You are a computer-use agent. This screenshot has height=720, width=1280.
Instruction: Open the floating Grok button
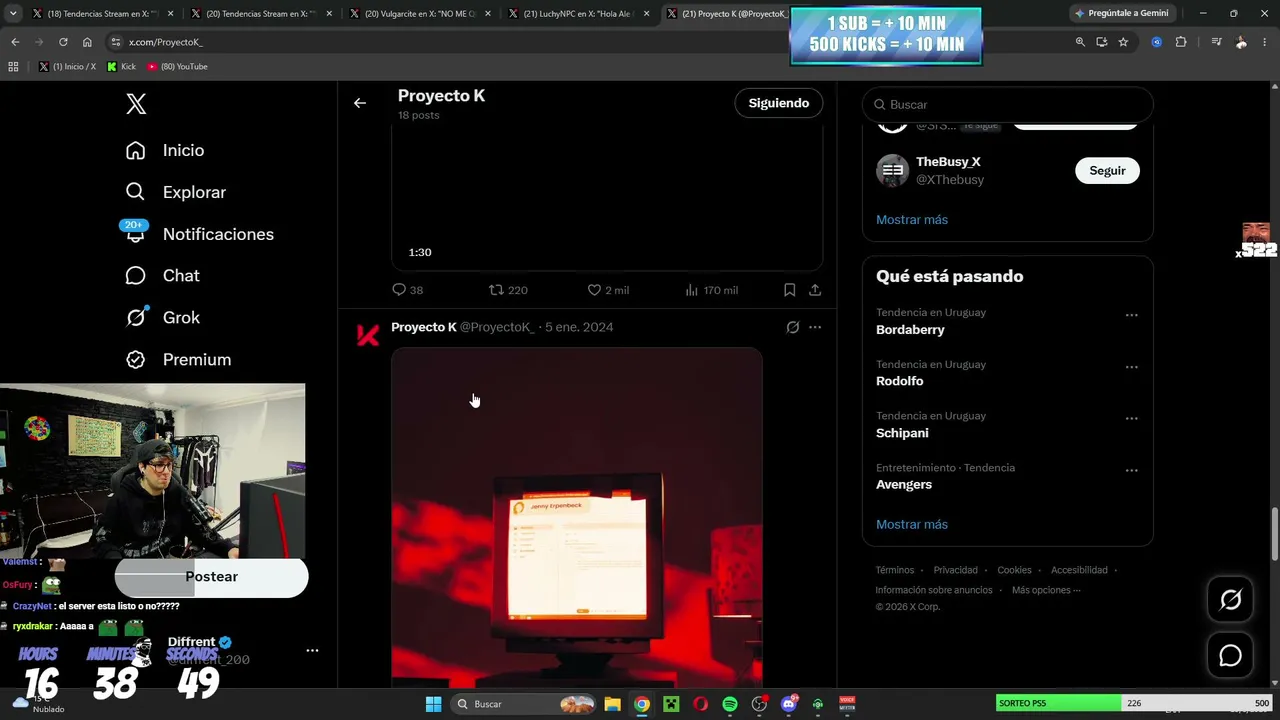point(1231,599)
